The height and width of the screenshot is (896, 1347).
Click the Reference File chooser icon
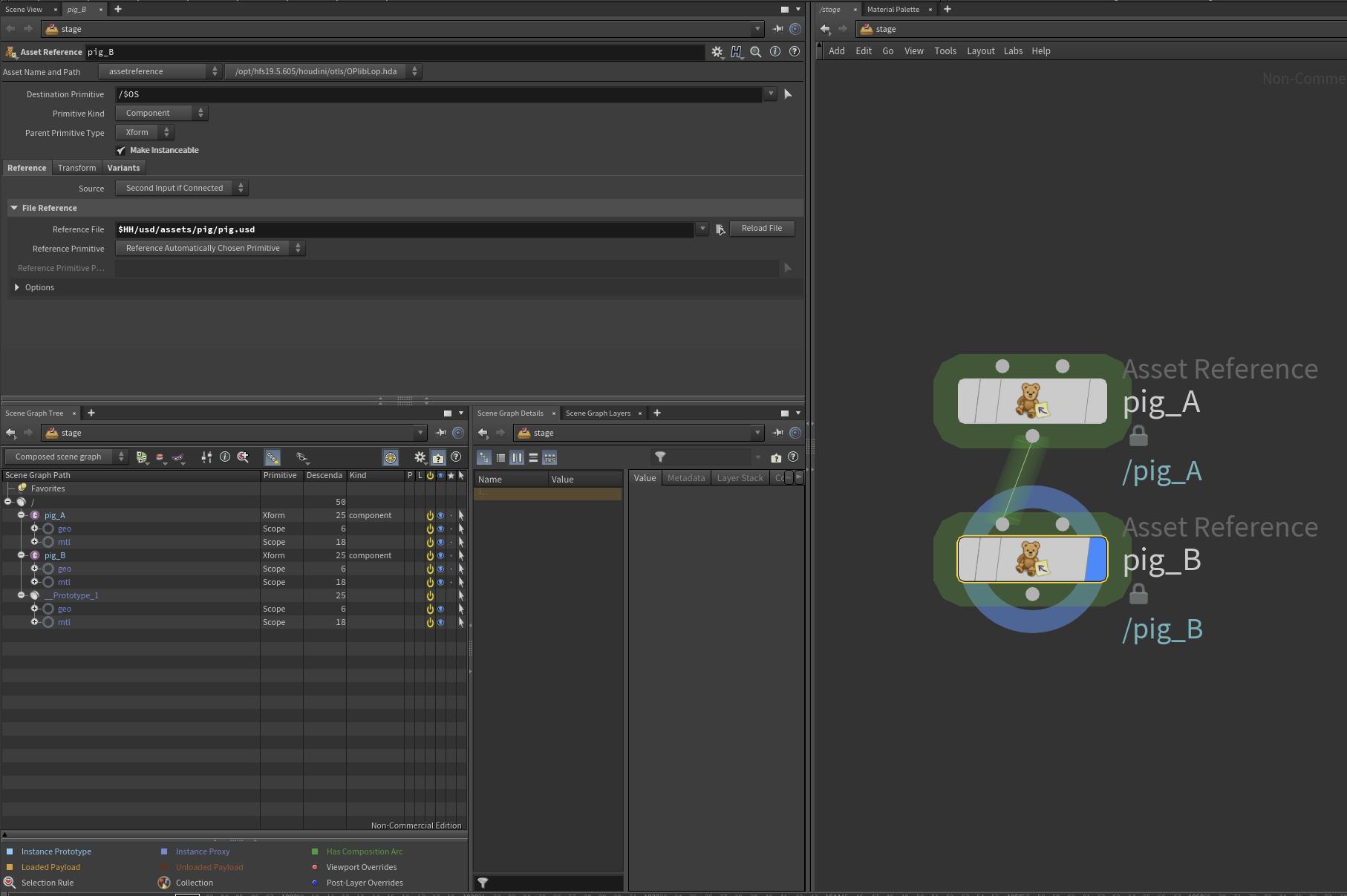[720, 229]
